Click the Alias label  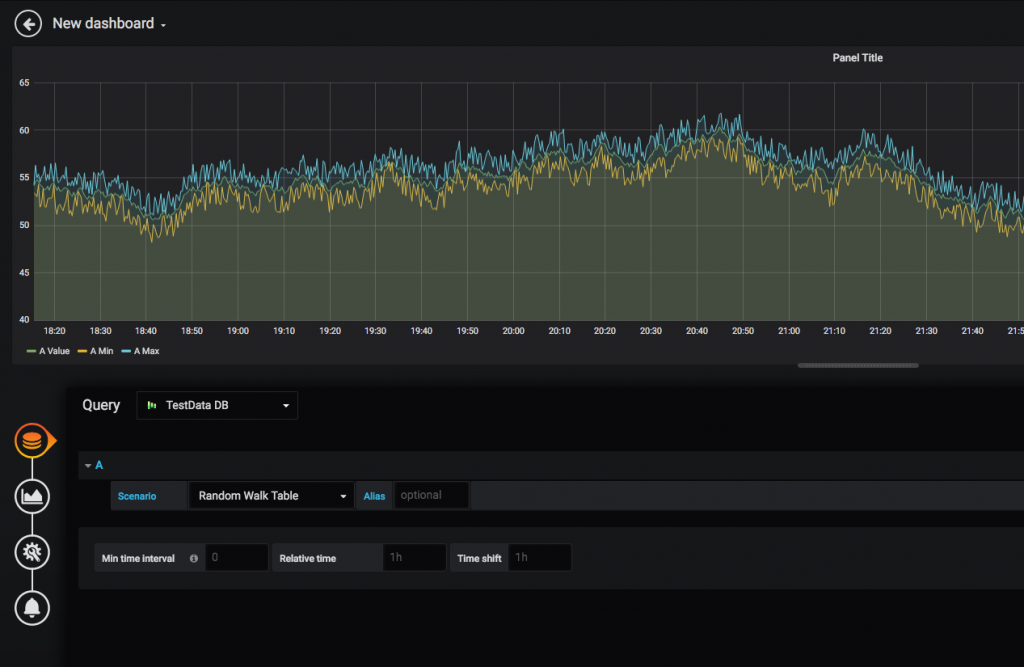point(374,496)
